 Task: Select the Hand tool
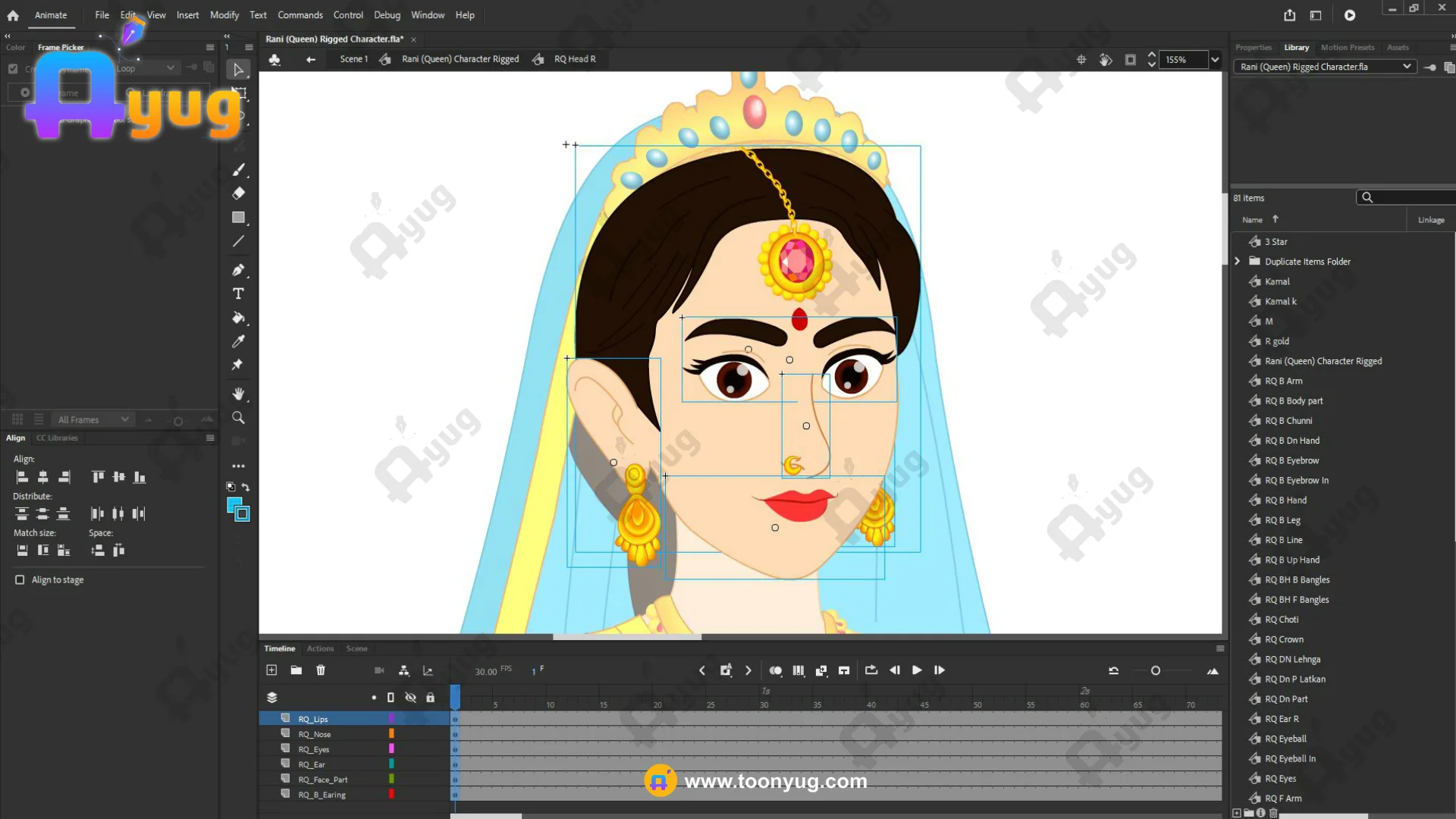[x=238, y=394]
